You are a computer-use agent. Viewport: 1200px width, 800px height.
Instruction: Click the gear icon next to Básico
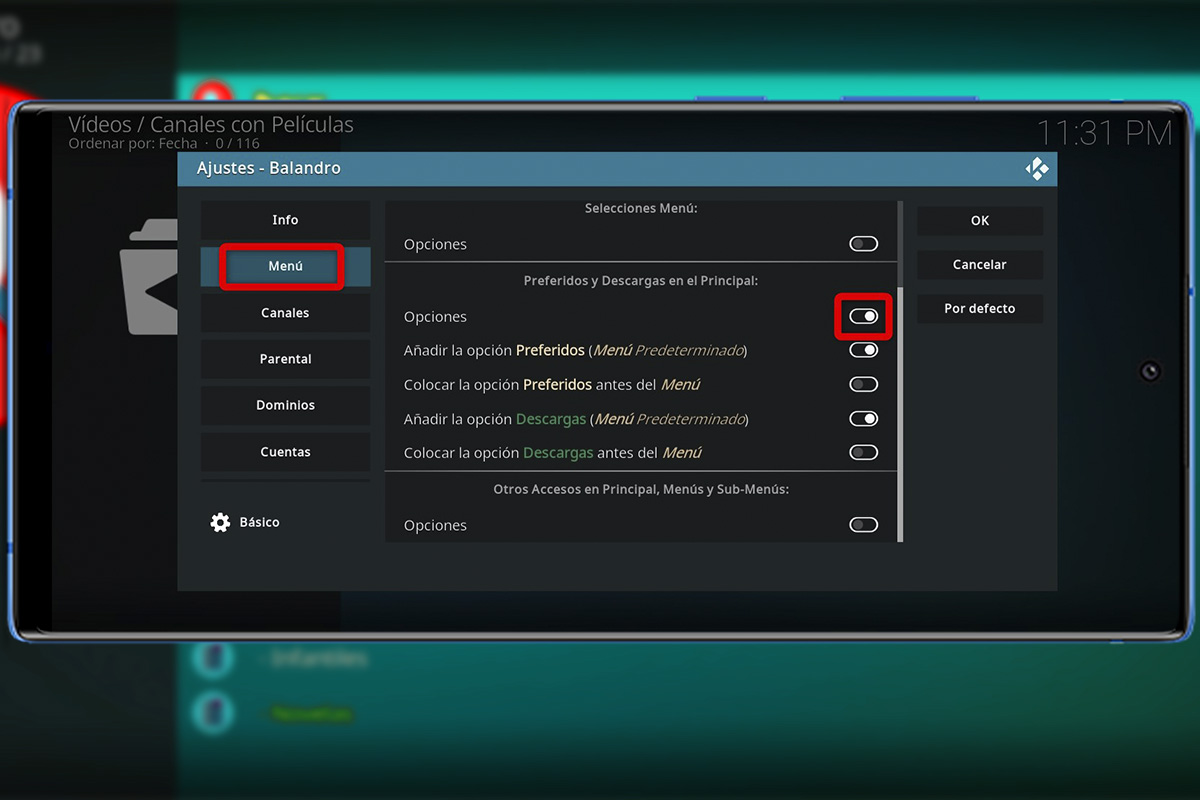tap(220, 521)
